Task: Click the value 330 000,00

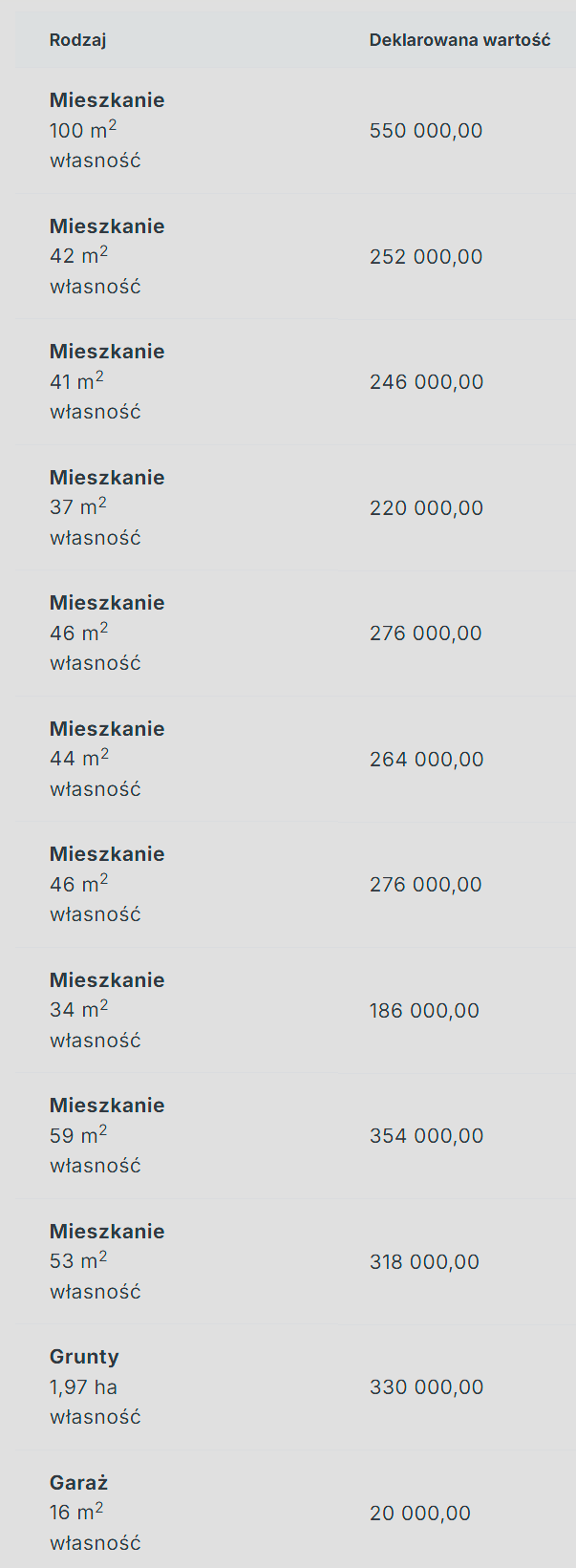Action: [426, 1386]
